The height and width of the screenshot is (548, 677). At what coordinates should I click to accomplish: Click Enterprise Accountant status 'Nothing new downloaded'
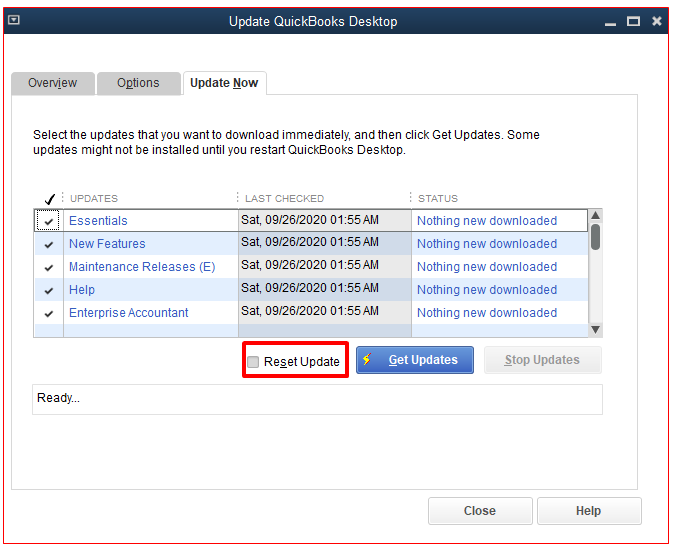487,312
